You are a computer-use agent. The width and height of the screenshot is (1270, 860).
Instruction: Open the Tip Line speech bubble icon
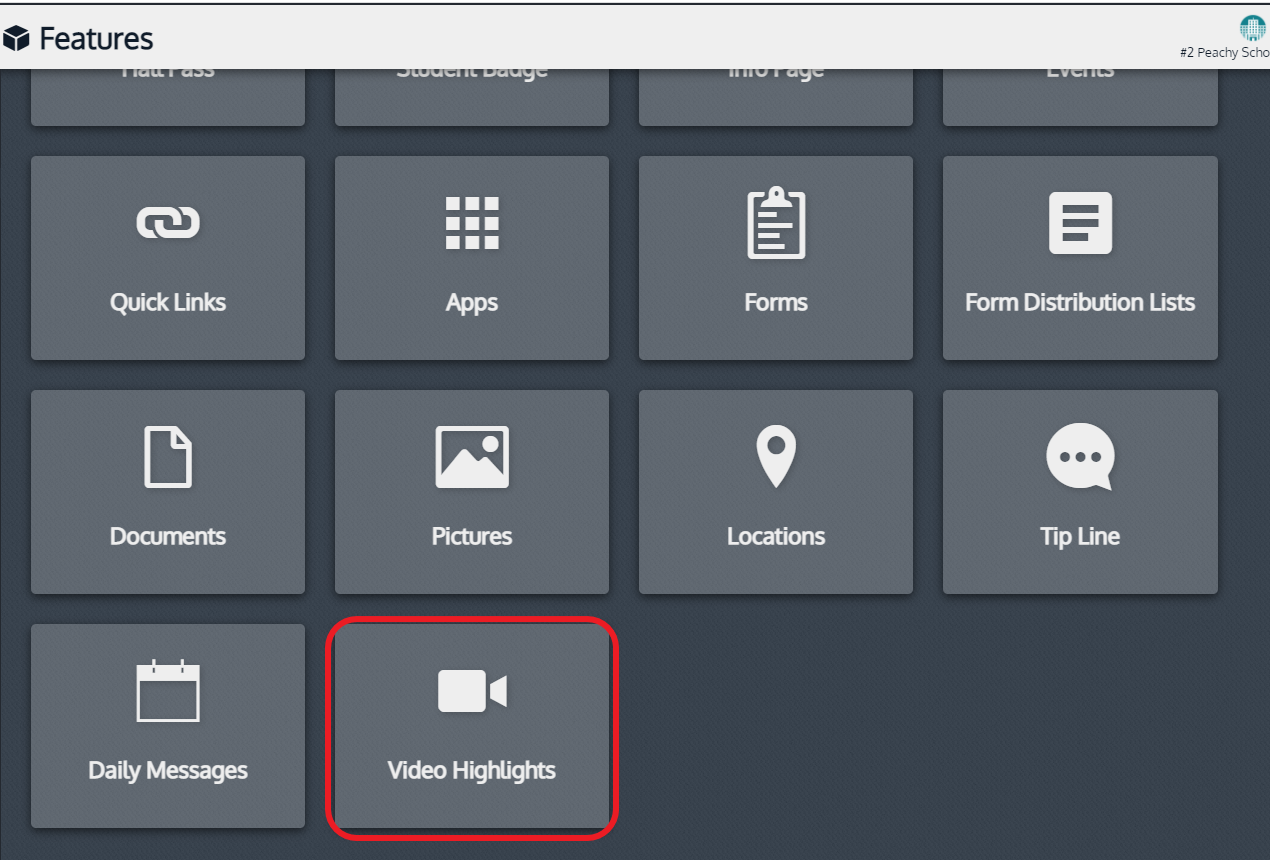click(x=1080, y=457)
